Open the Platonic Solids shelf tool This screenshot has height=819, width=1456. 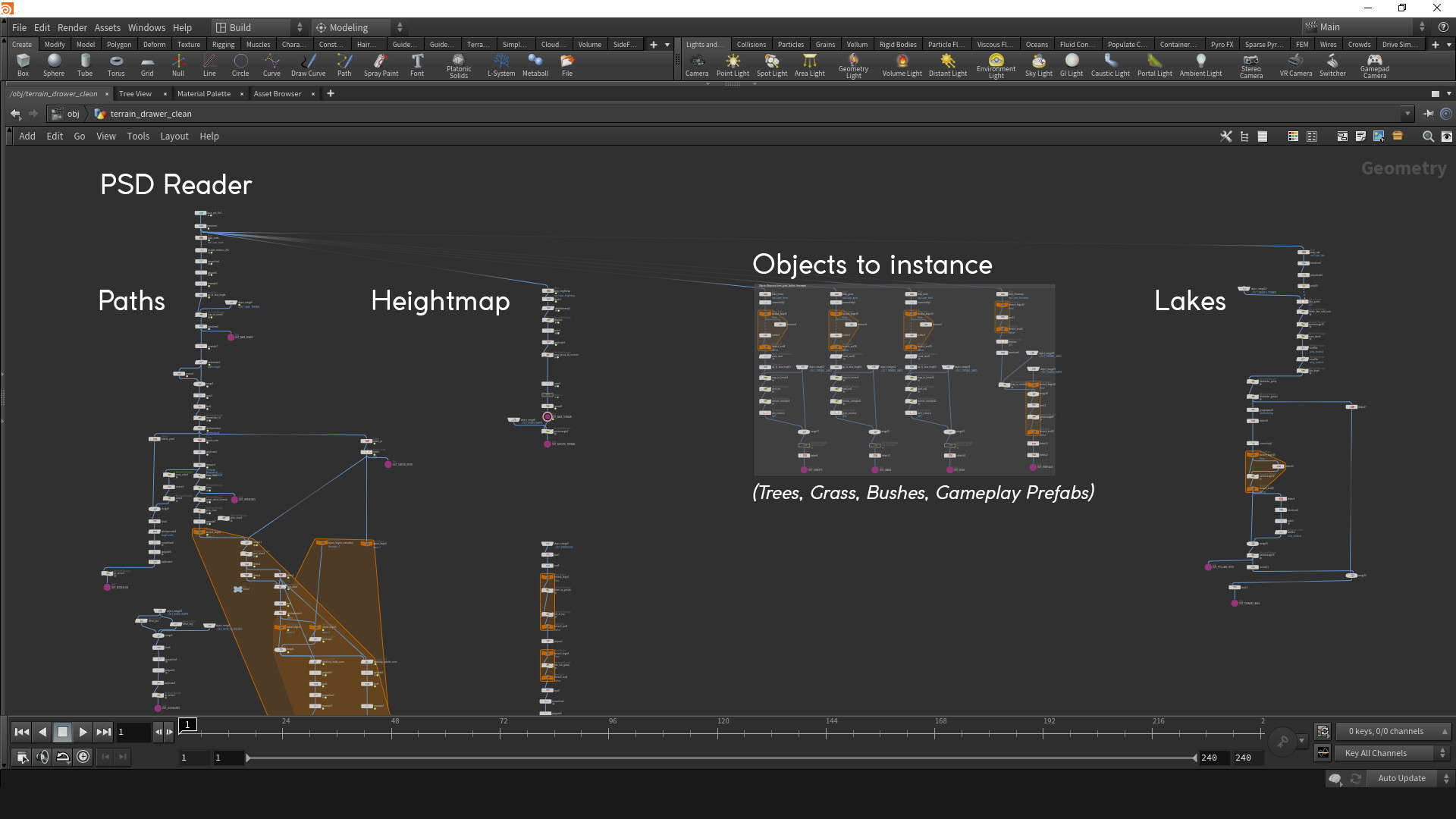pyautogui.click(x=458, y=64)
